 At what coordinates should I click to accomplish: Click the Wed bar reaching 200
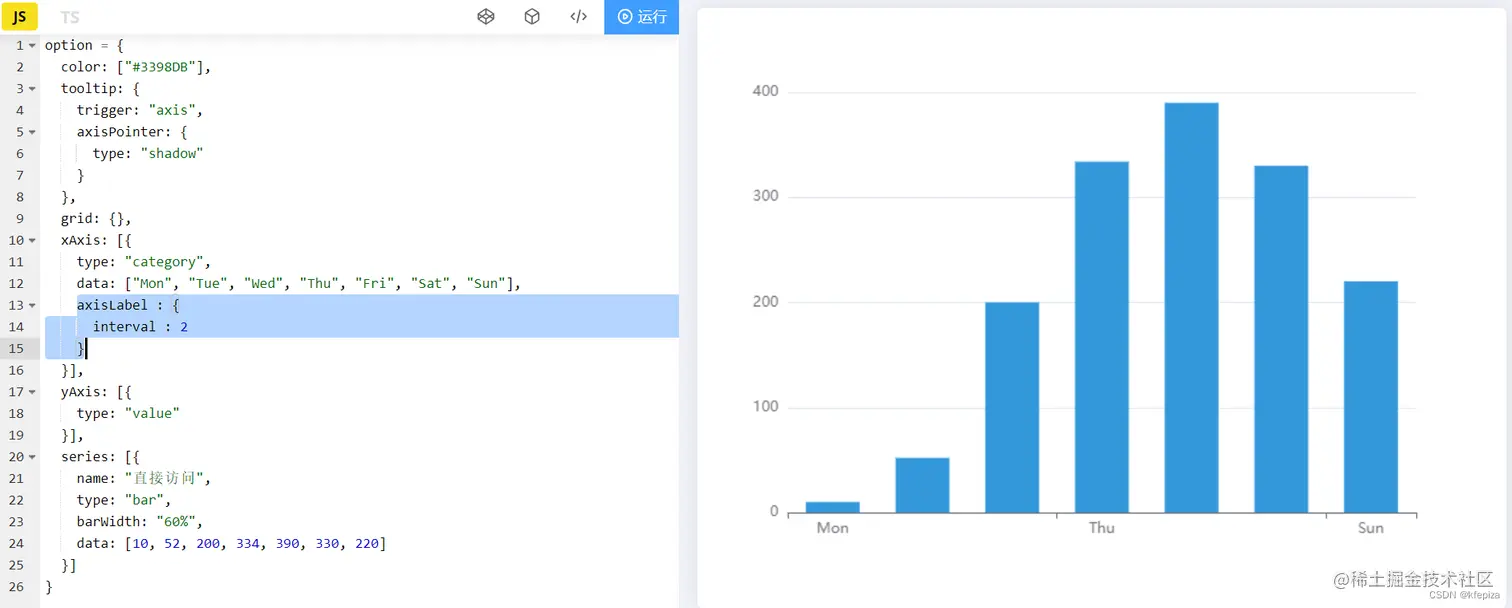[x=1012, y=407]
